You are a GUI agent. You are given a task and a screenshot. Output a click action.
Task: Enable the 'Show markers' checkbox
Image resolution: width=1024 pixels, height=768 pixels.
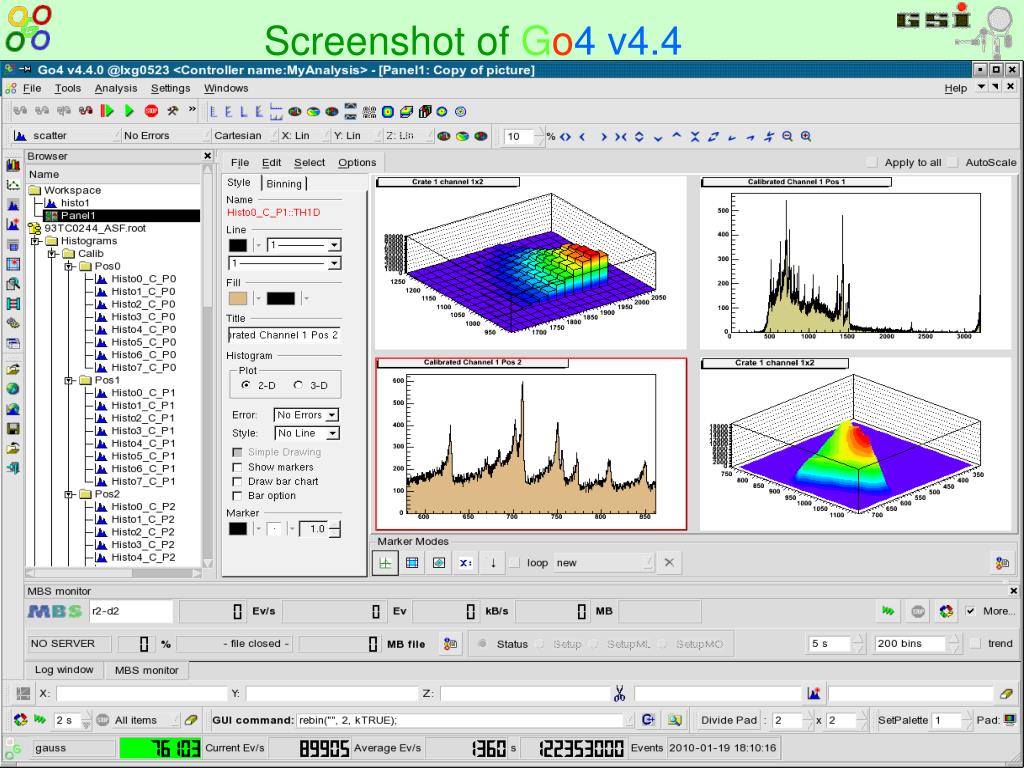237,467
